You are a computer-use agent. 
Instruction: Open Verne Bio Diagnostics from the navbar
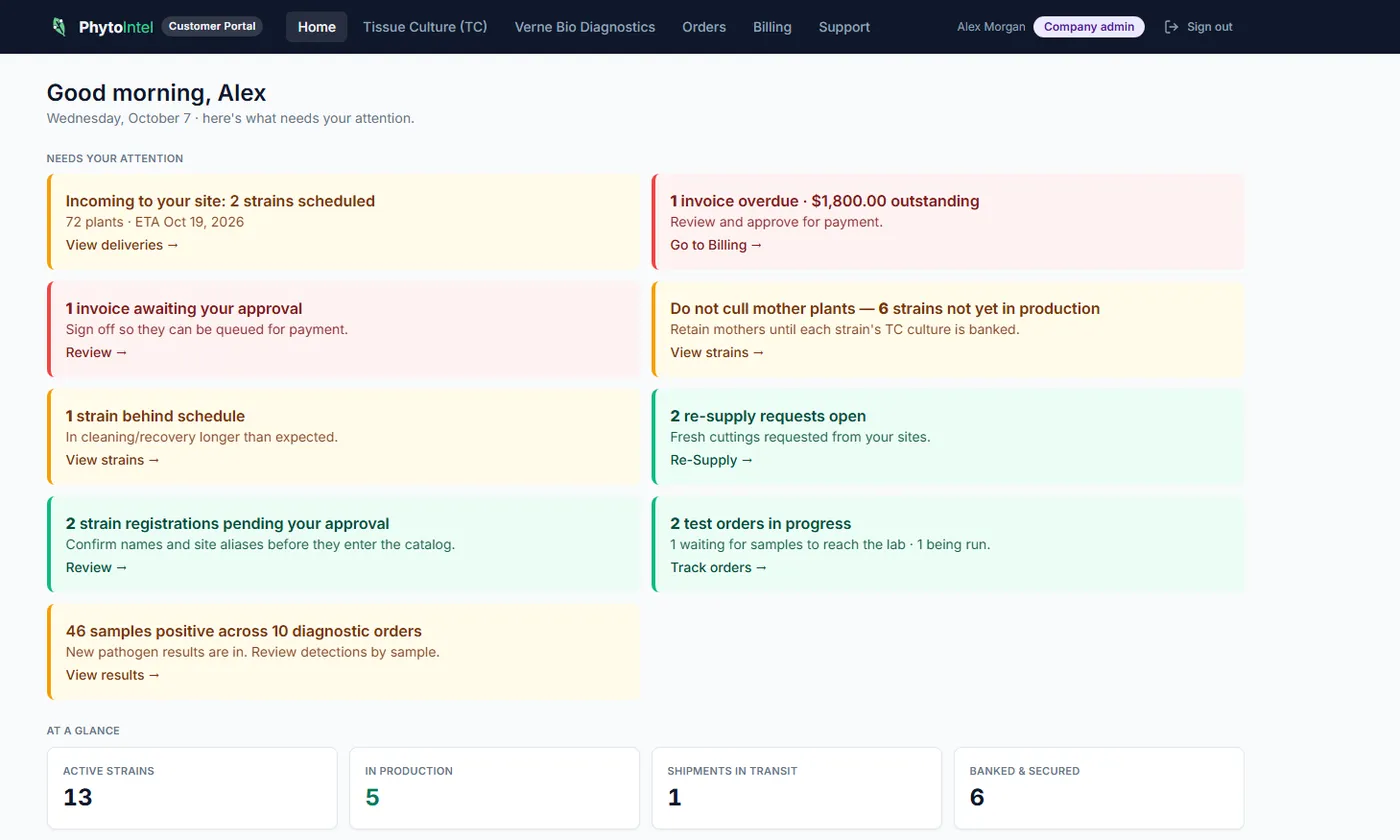click(x=585, y=27)
